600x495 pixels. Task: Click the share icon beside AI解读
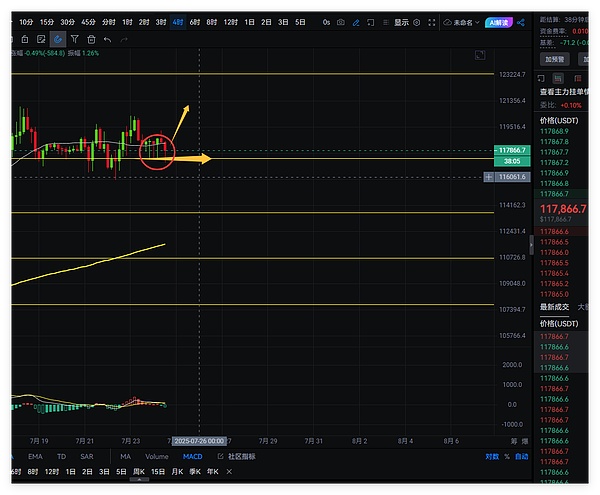(x=524, y=21)
